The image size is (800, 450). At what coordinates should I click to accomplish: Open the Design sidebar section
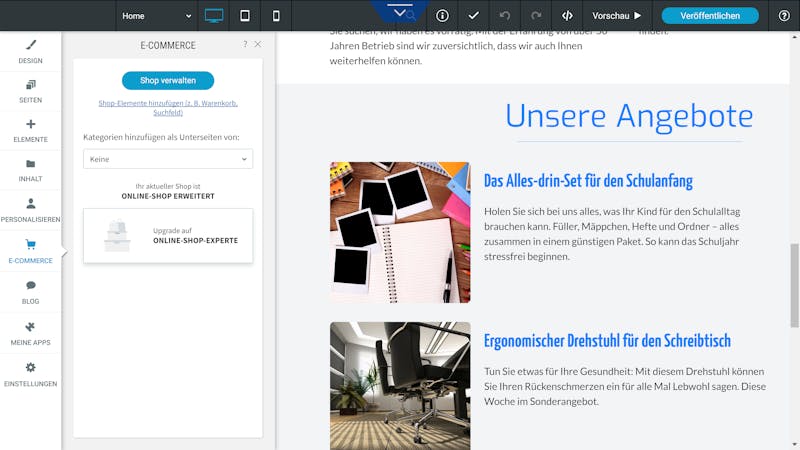click(31, 52)
